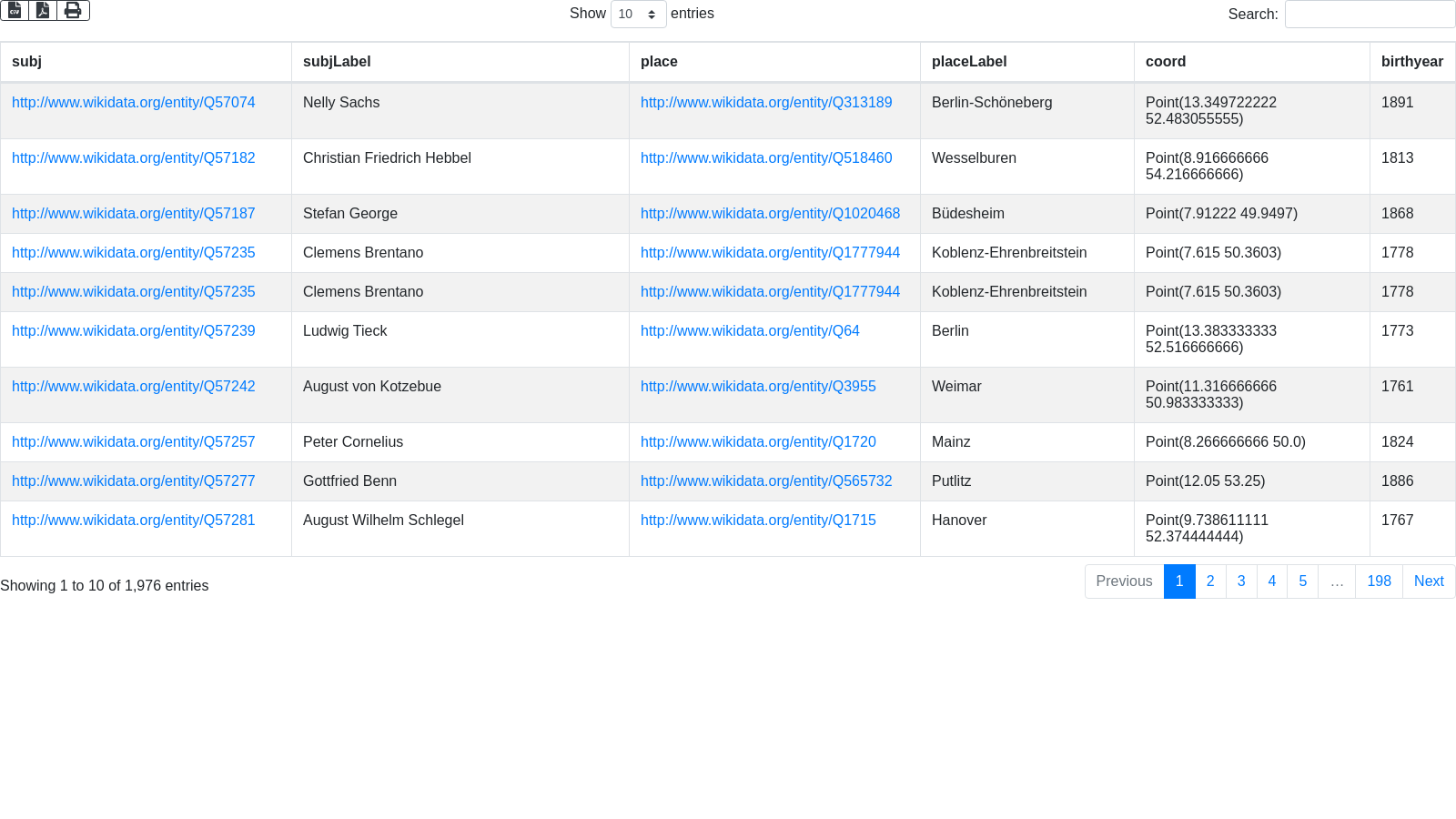Jump to last page 198
Viewport: 1456px width, 819px height.
1379,581
